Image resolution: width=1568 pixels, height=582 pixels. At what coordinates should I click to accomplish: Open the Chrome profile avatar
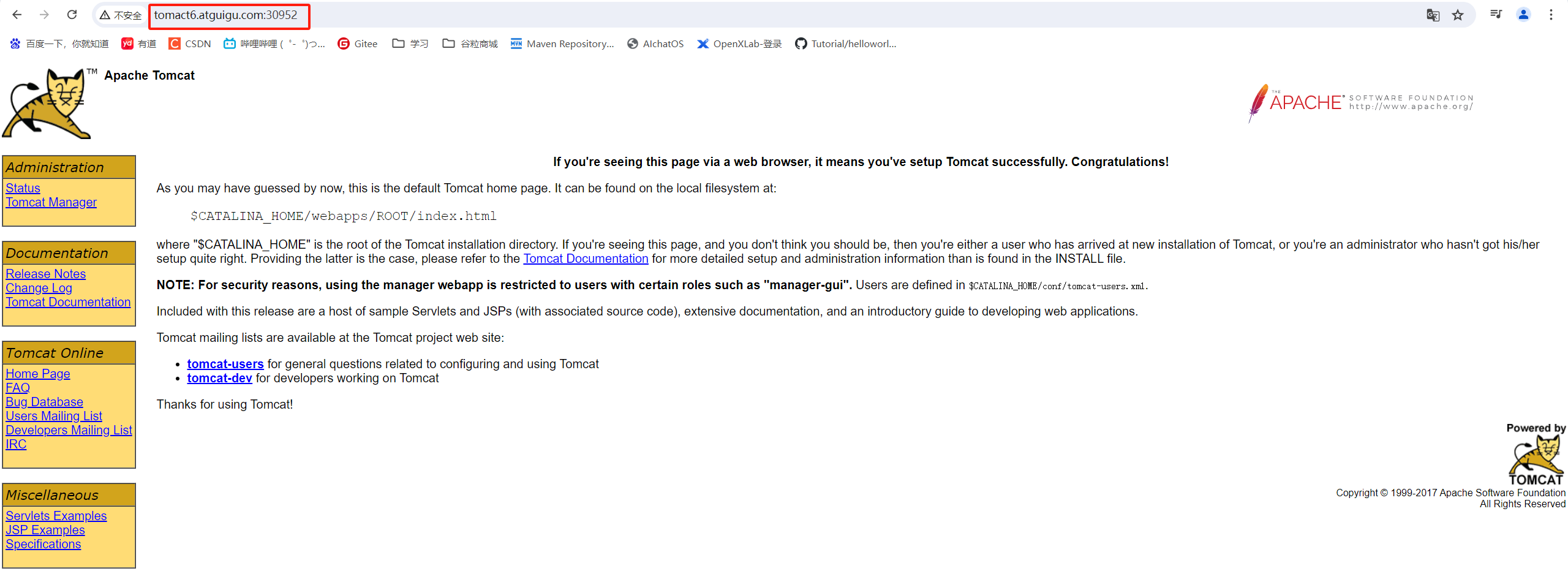tap(1523, 15)
